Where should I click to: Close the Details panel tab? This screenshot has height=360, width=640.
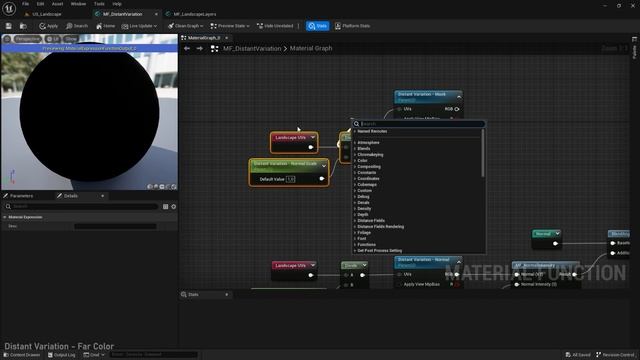click(x=102, y=196)
